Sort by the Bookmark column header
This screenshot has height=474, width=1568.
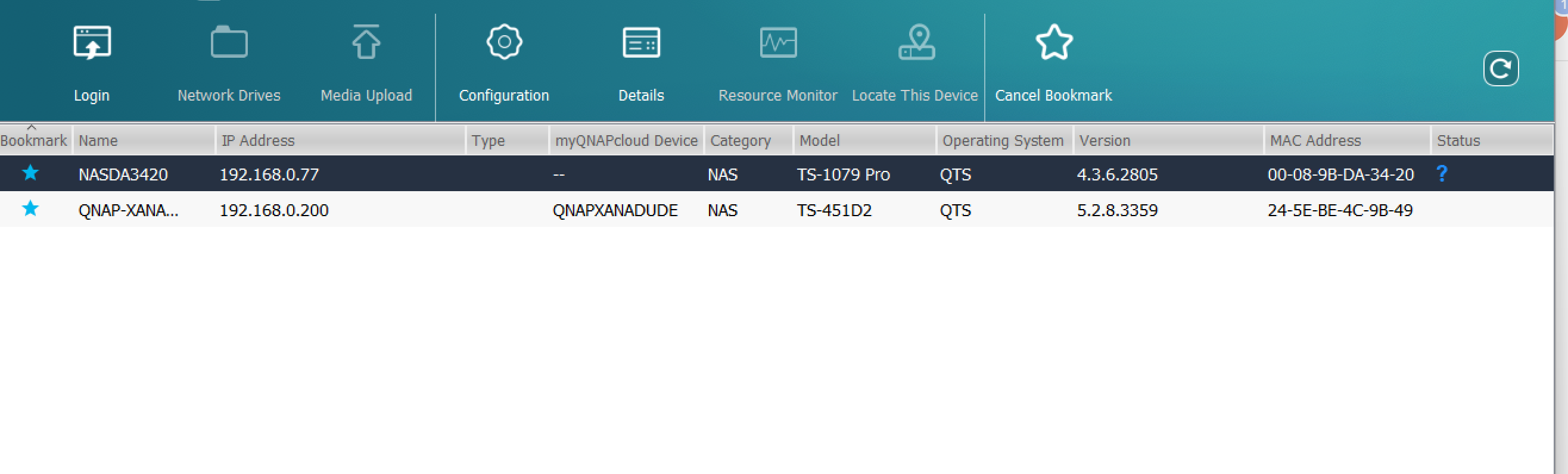point(33,141)
